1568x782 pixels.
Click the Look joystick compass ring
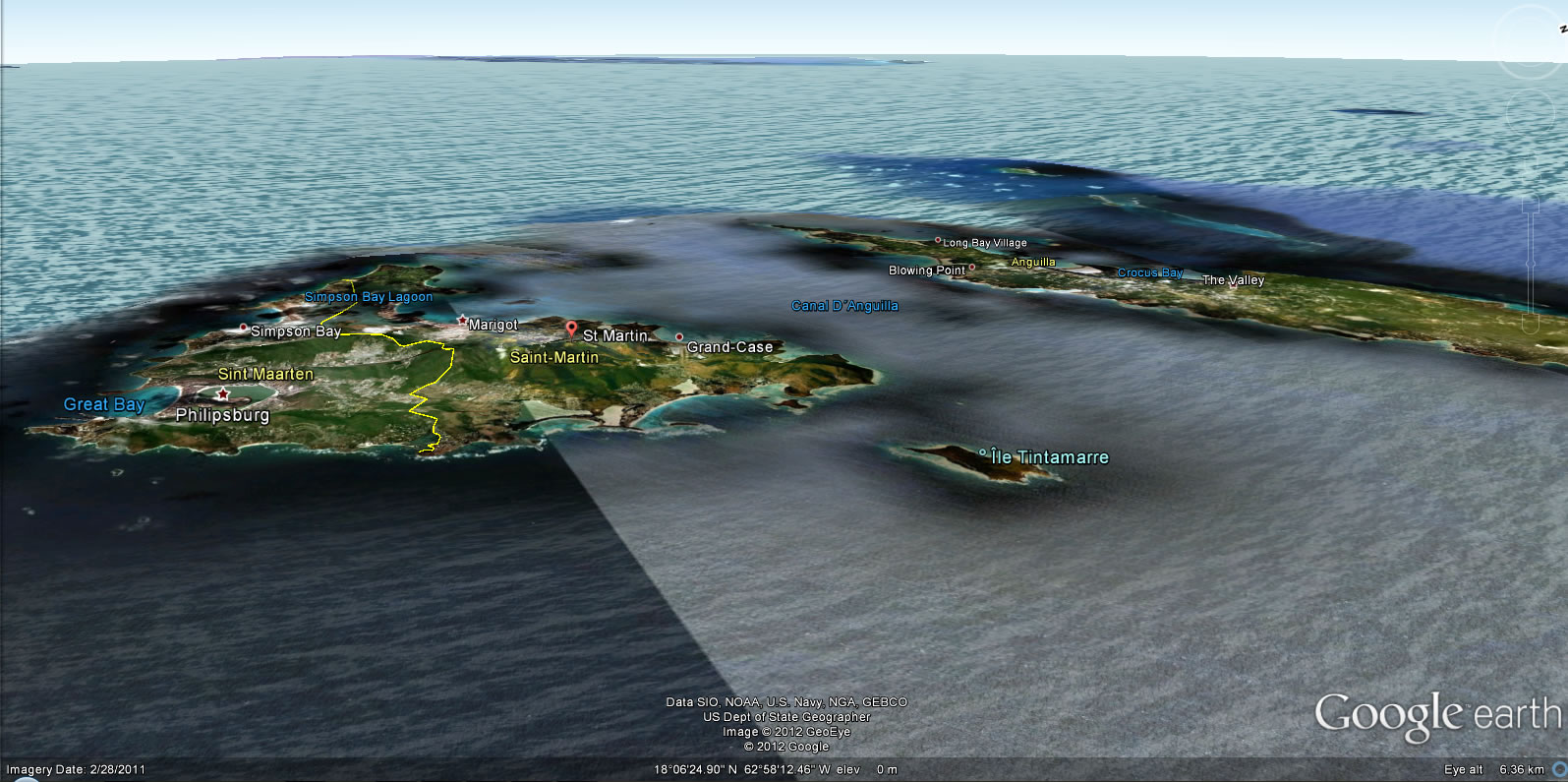(x=1532, y=41)
